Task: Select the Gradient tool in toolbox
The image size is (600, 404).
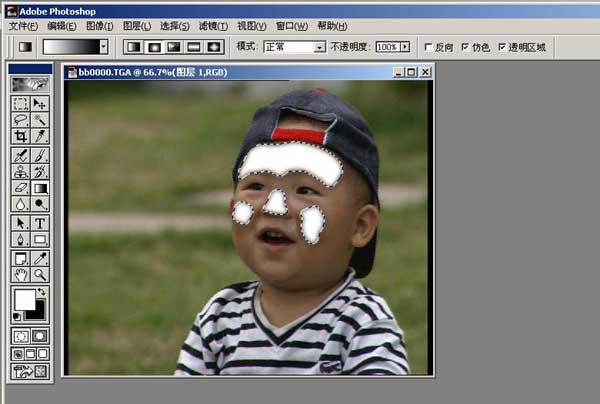Action: click(40, 188)
